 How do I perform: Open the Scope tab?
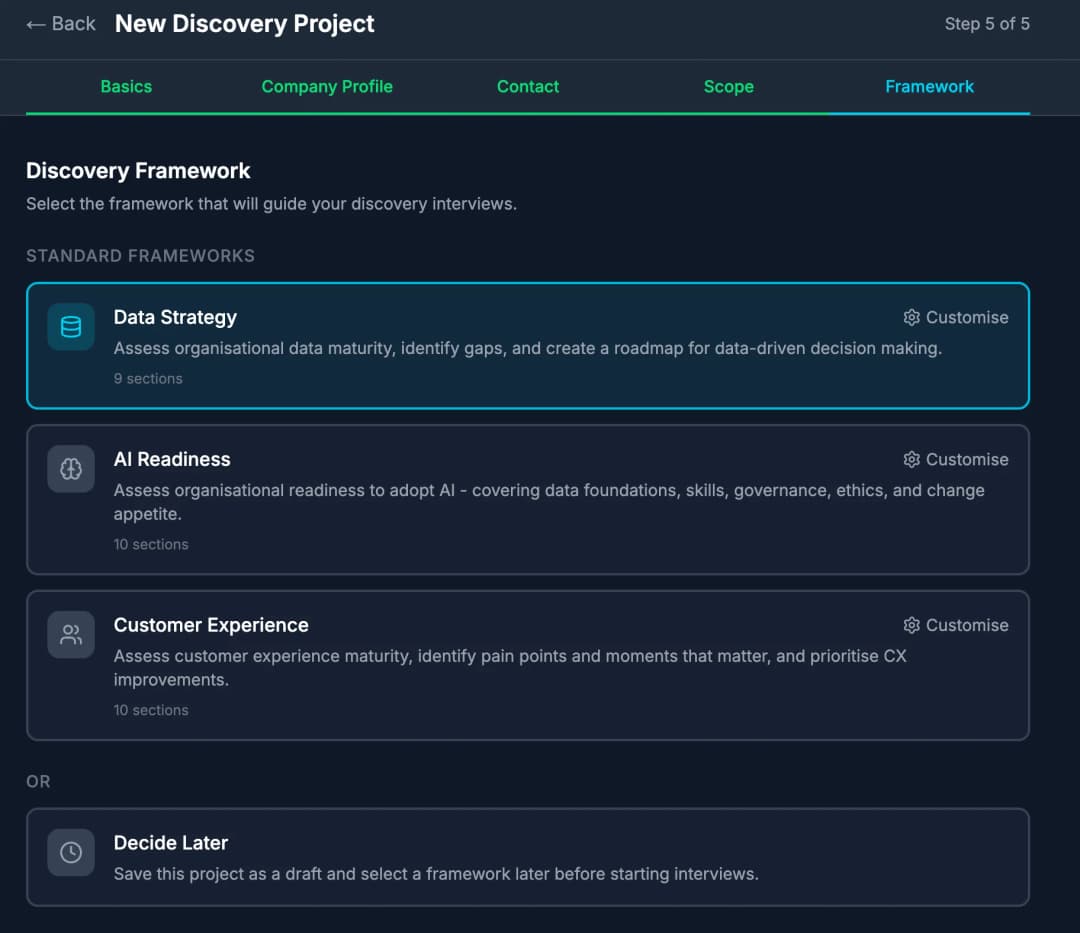click(x=728, y=87)
